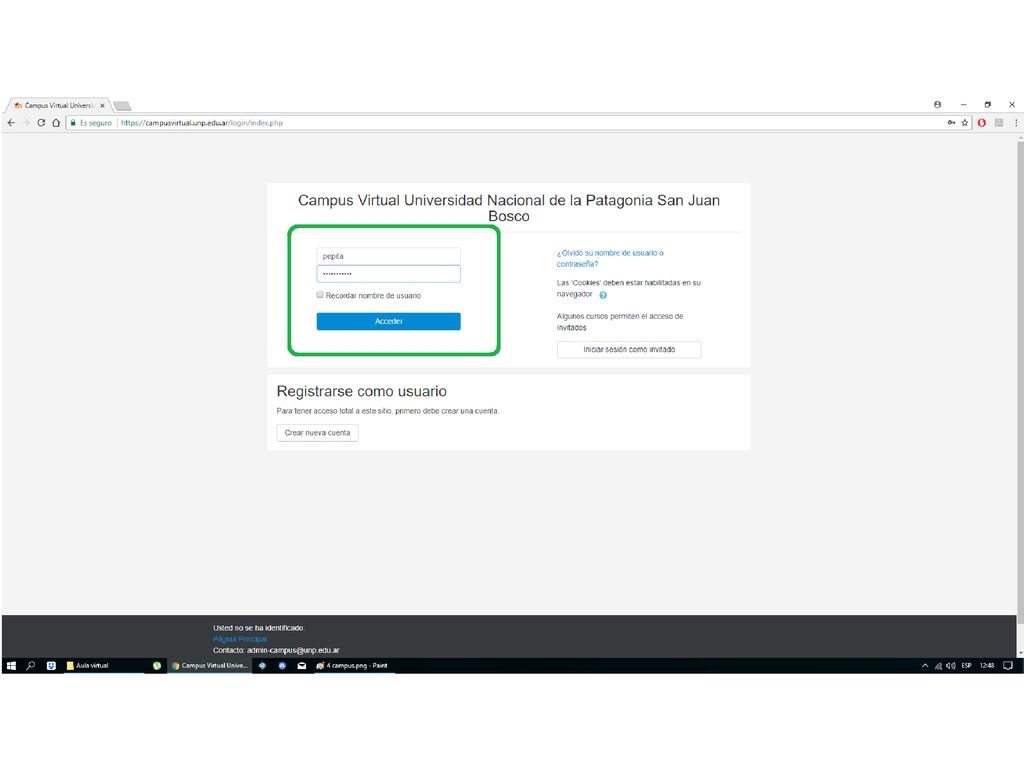Tick the Recordar nombre de usuario checkbox
This screenshot has height=768, width=1024.
point(320,295)
